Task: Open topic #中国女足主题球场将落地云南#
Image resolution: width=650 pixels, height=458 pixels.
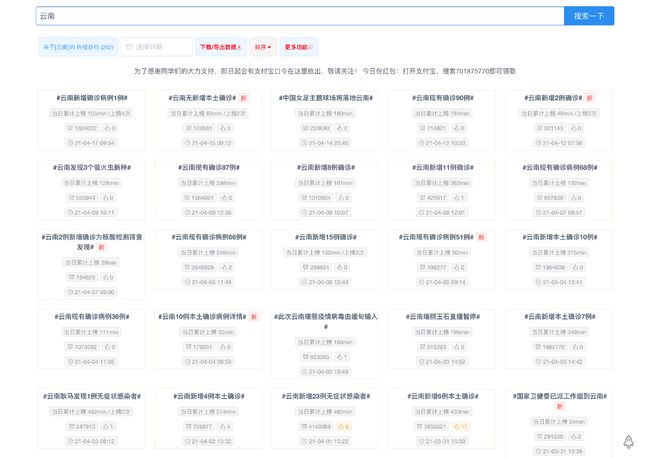Action: pos(325,98)
